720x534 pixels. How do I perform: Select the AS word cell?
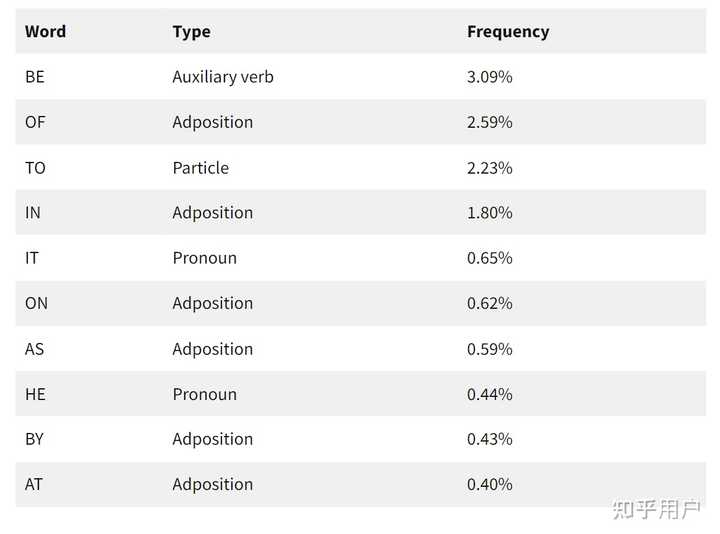34,349
